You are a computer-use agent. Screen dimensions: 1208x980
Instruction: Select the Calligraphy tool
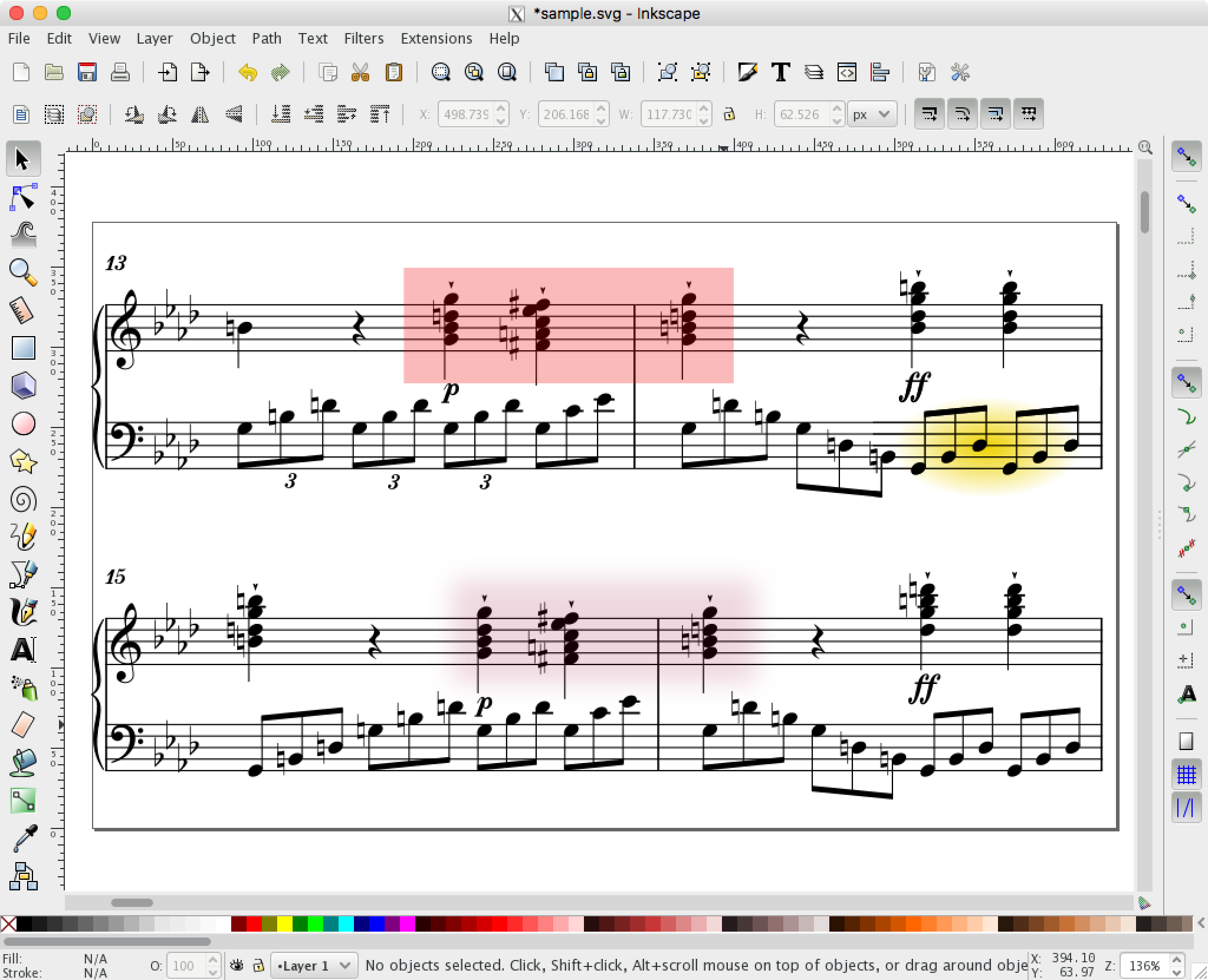(x=23, y=612)
